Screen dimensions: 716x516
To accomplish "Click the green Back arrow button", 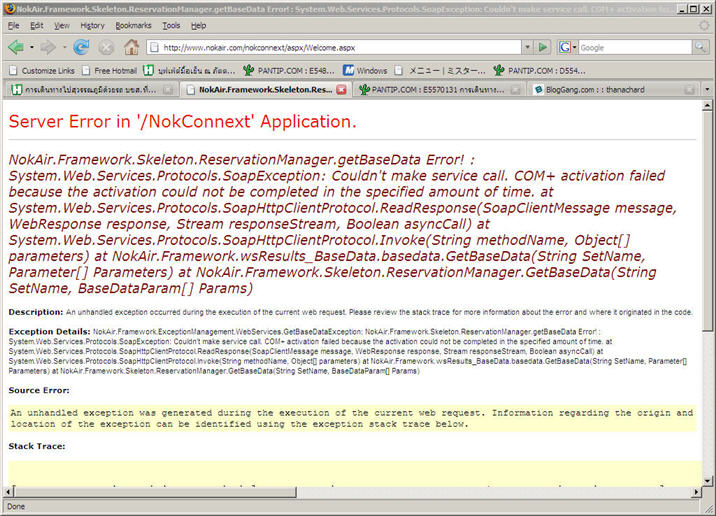I will pos(16,47).
